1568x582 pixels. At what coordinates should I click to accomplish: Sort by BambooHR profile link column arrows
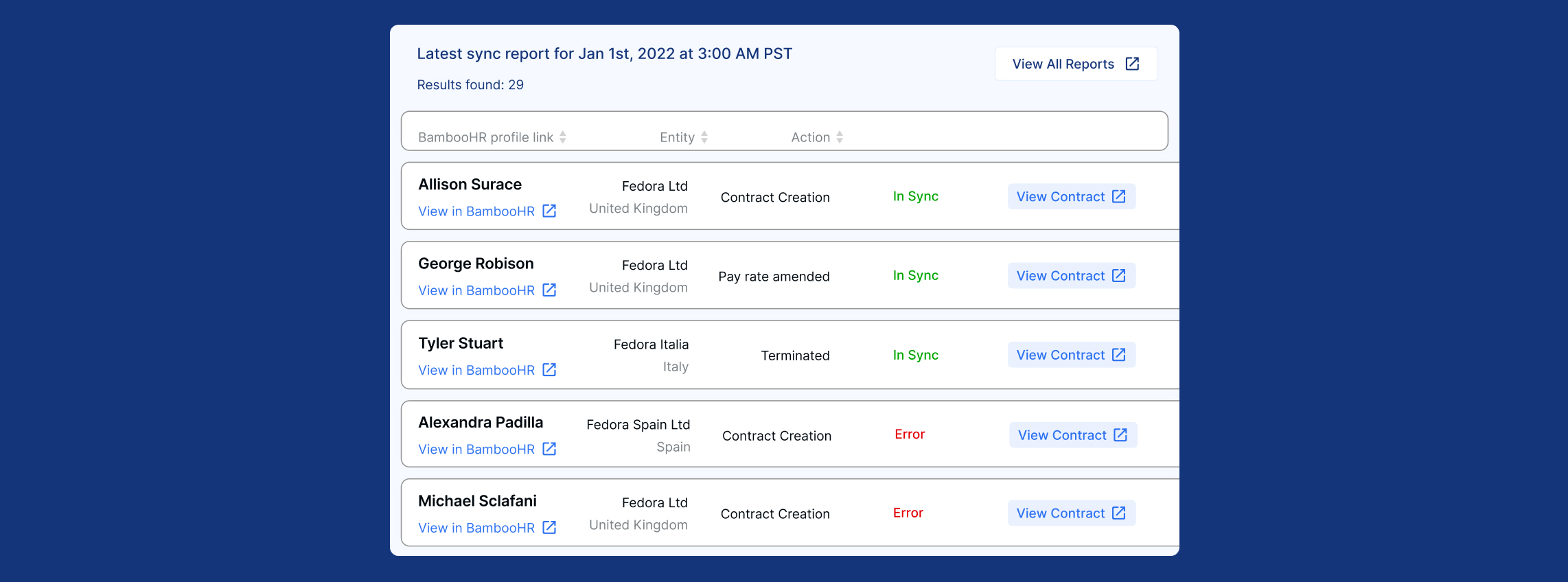click(x=562, y=137)
